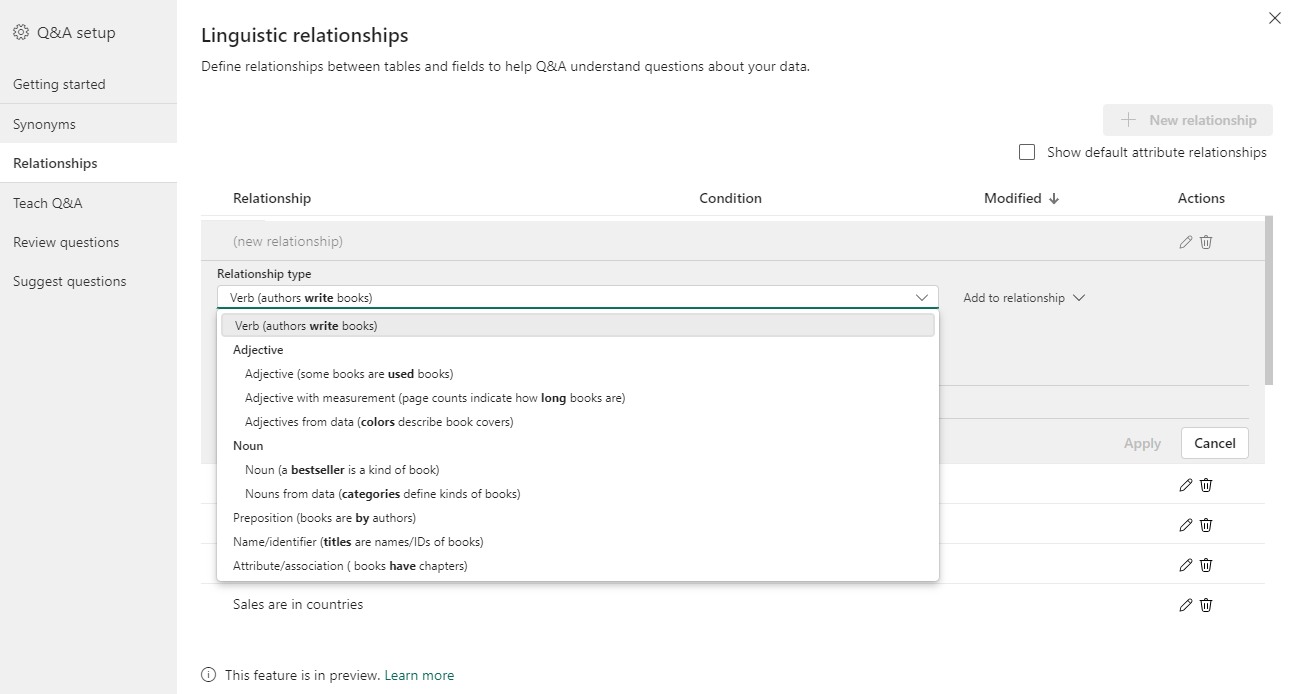Open the Relationship type dropdown chevron
This screenshot has height=694, width=1294.
click(922, 297)
